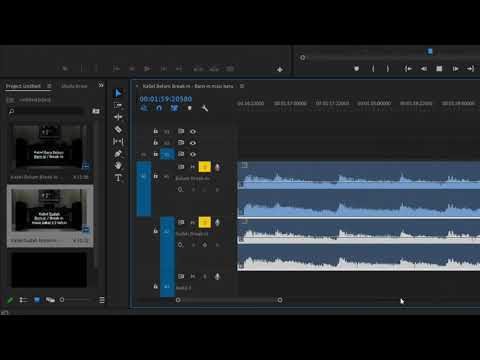Toggle sync lock on track V3
The height and width of the screenshot is (360, 480).
[x=181, y=131]
